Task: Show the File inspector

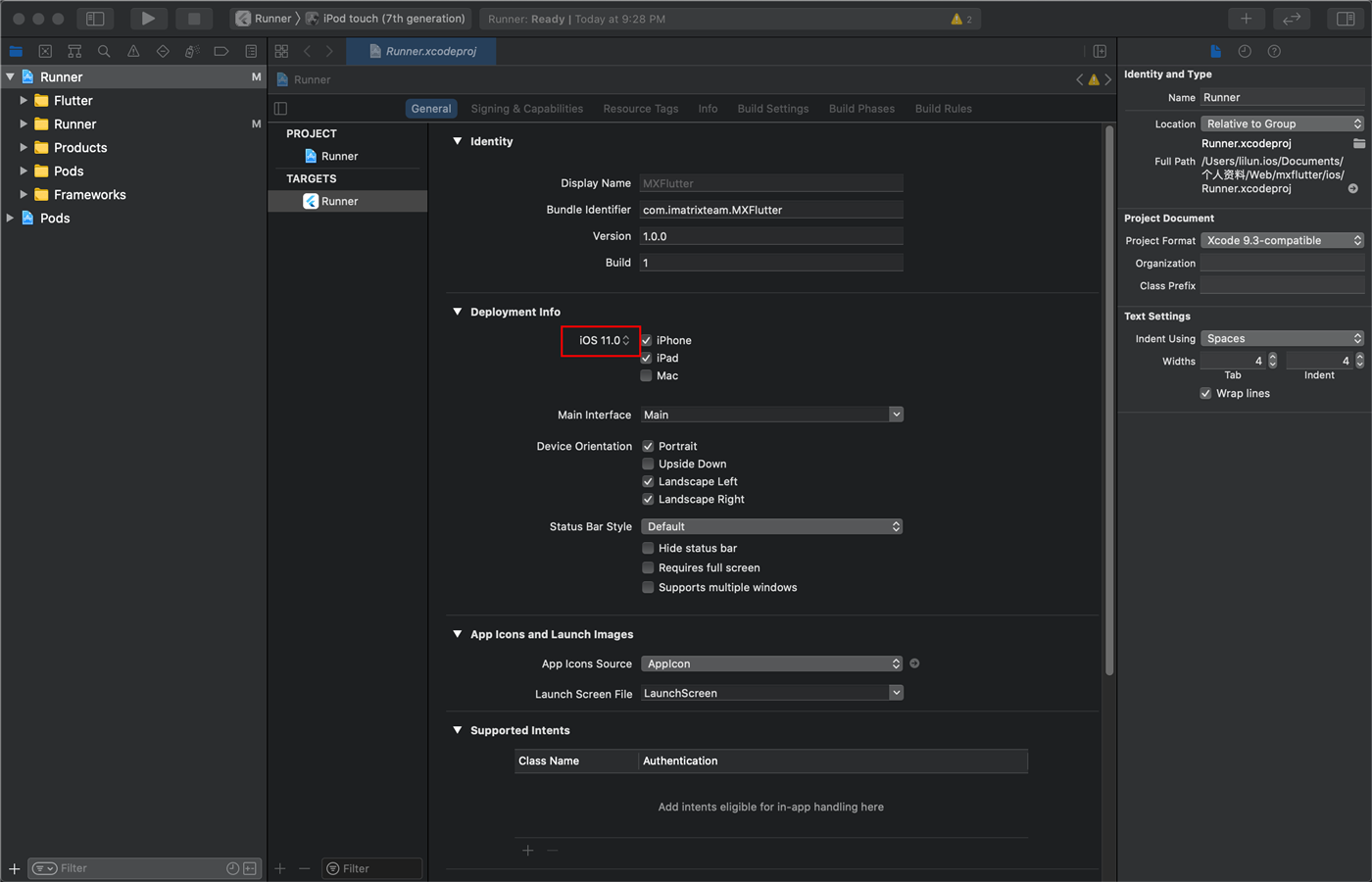Action: pos(1215,51)
